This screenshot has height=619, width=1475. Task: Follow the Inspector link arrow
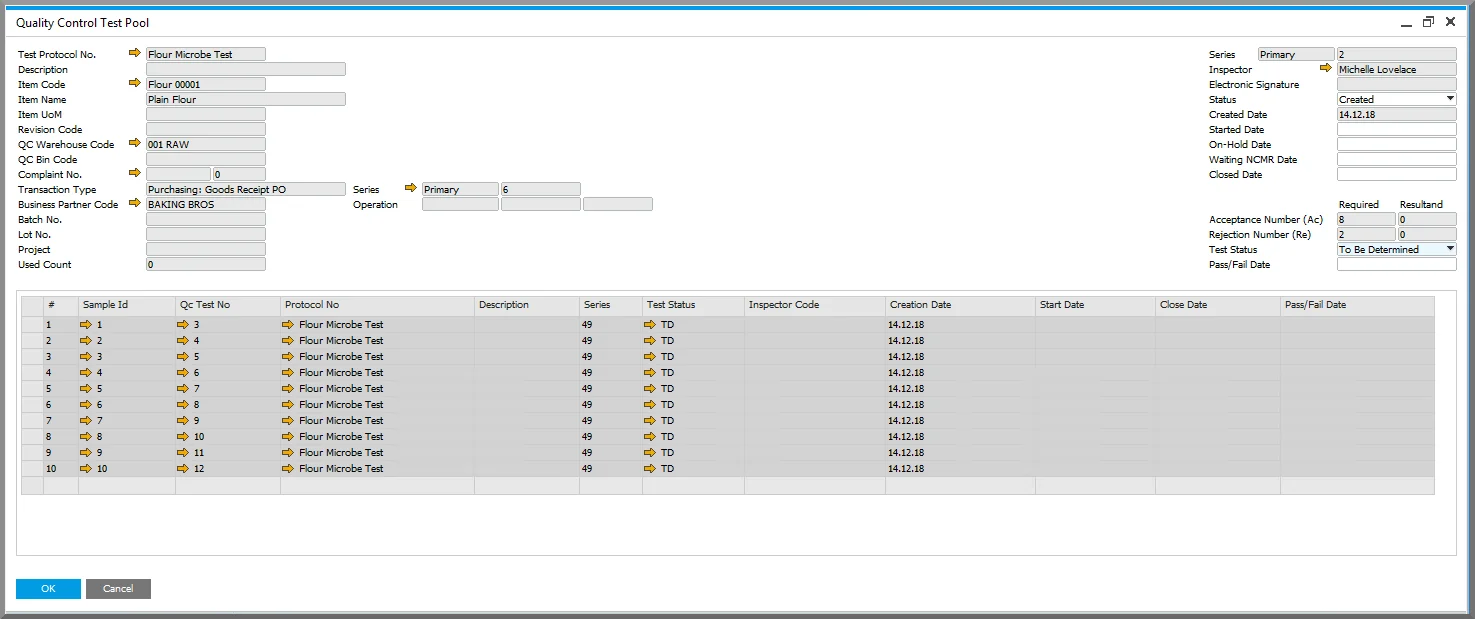coord(1326,69)
